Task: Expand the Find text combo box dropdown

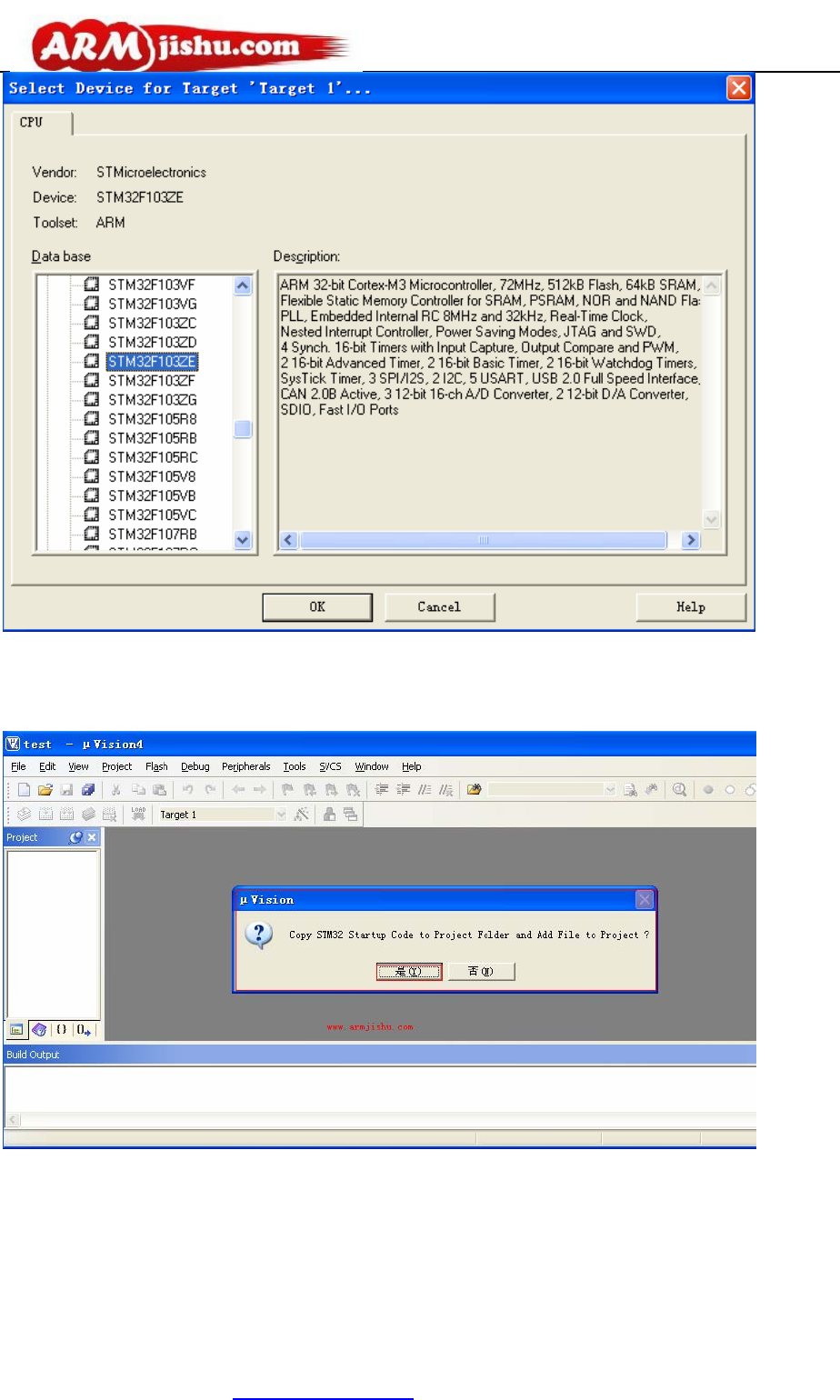Action: [610, 790]
